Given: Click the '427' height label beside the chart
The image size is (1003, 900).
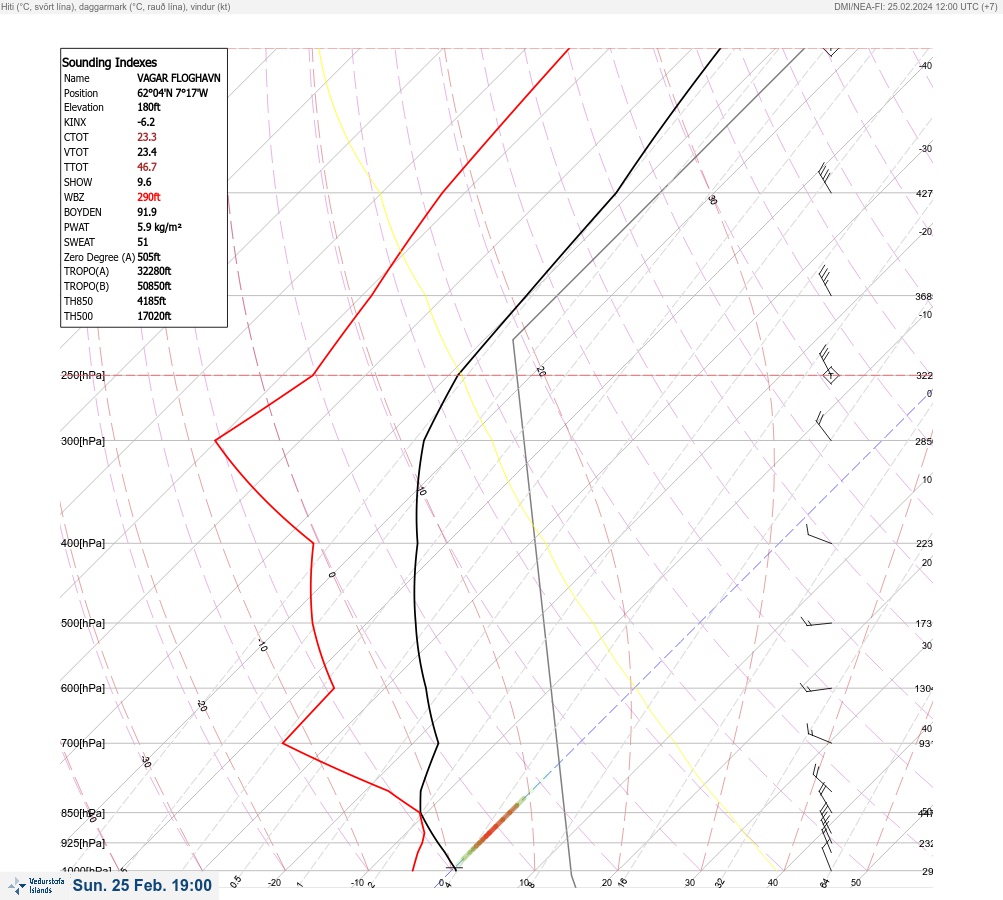Looking at the screenshot, I should [924, 193].
